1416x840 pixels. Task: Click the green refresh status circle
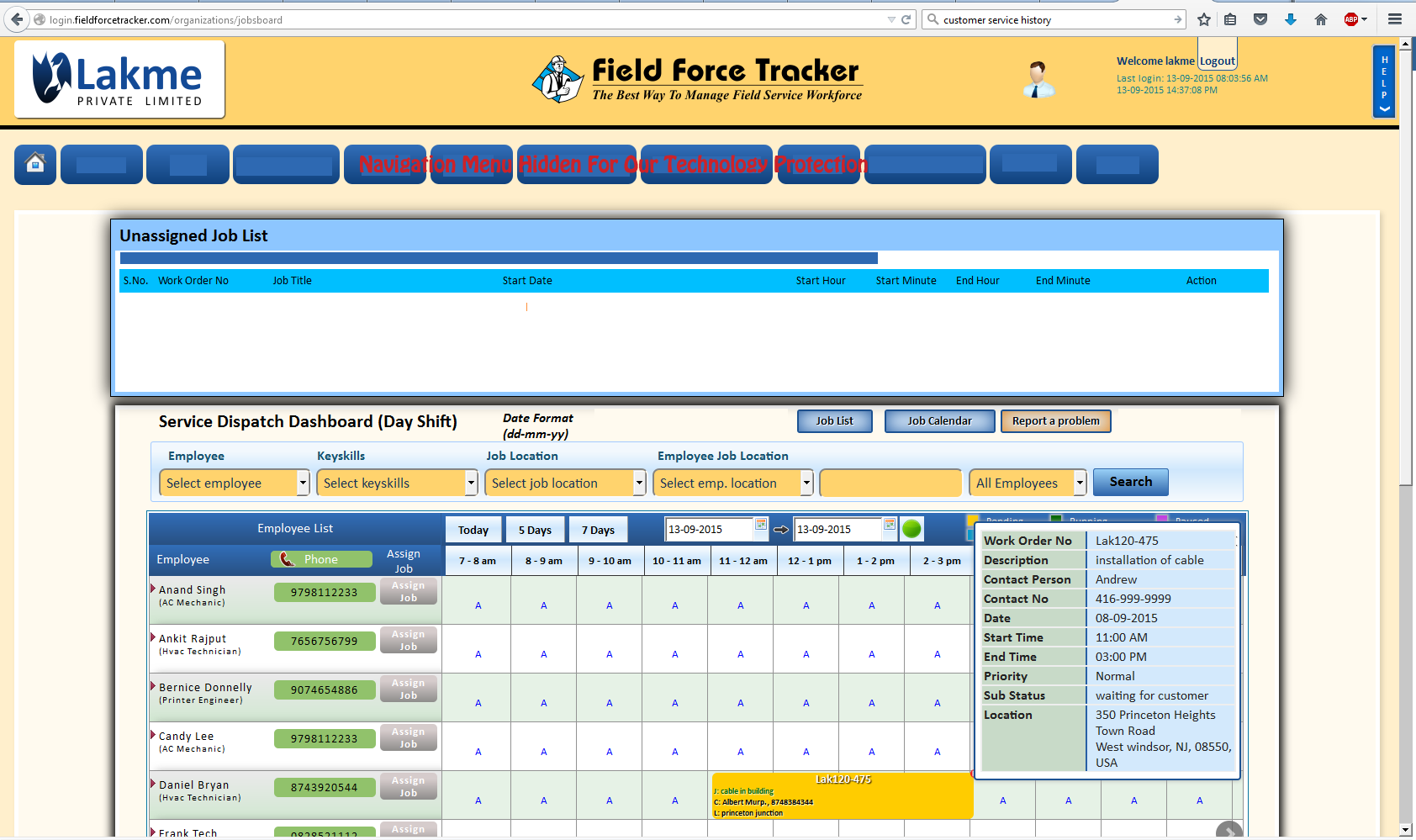click(x=911, y=528)
